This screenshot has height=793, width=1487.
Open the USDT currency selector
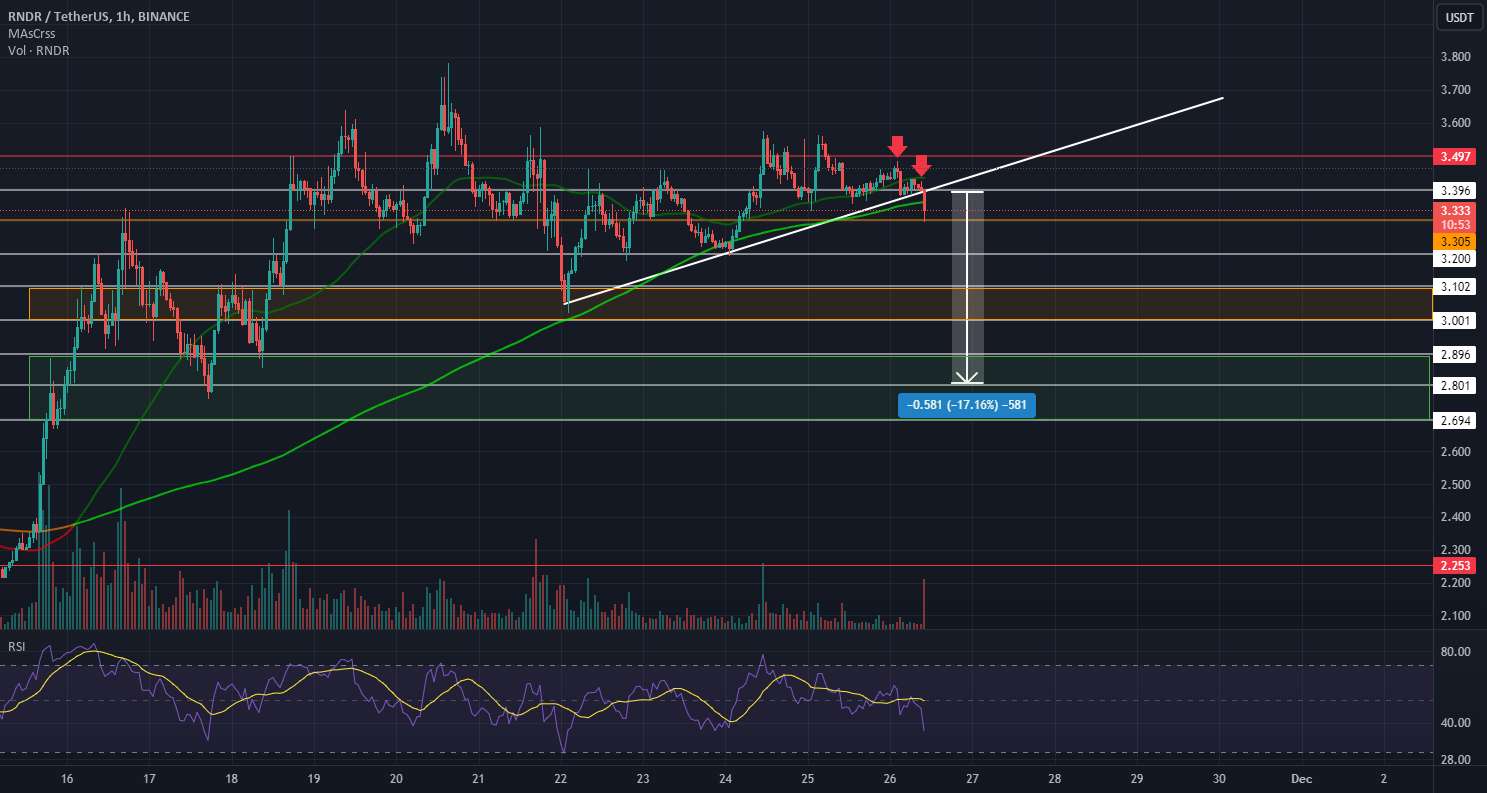pyautogui.click(x=1458, y=17)
